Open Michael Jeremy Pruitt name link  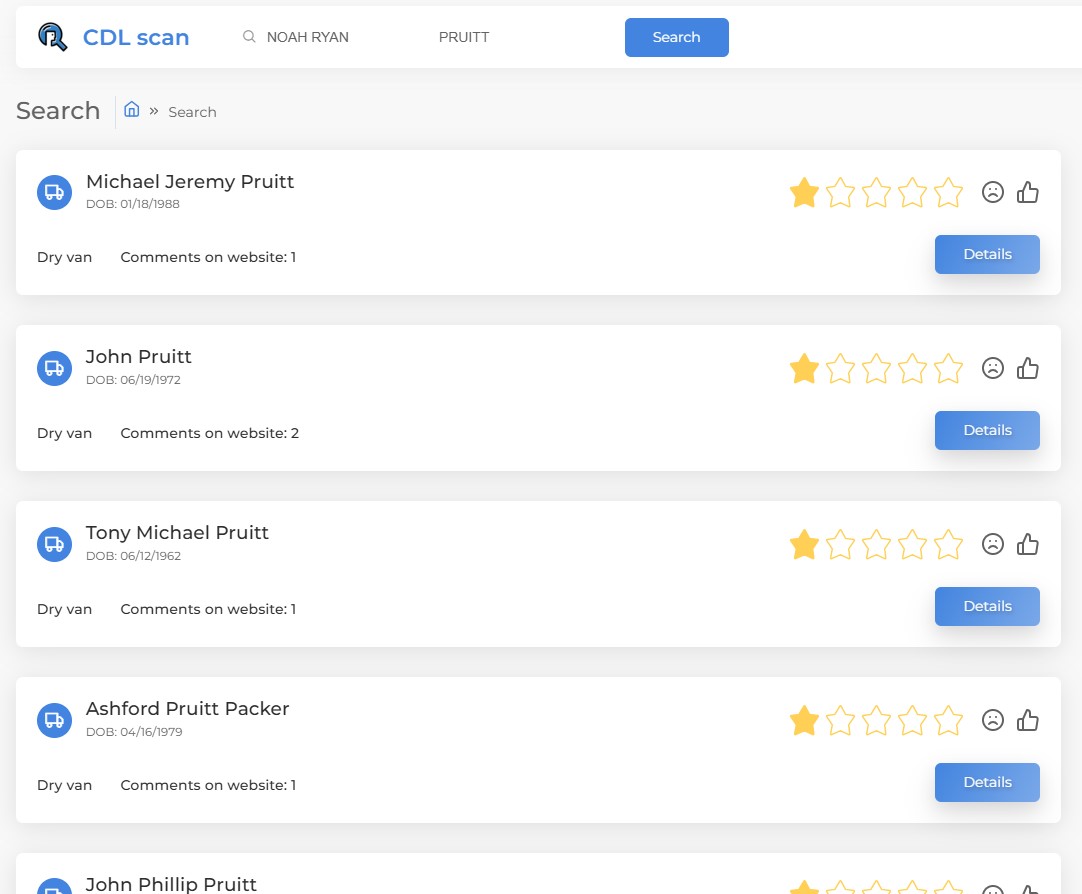190,181
